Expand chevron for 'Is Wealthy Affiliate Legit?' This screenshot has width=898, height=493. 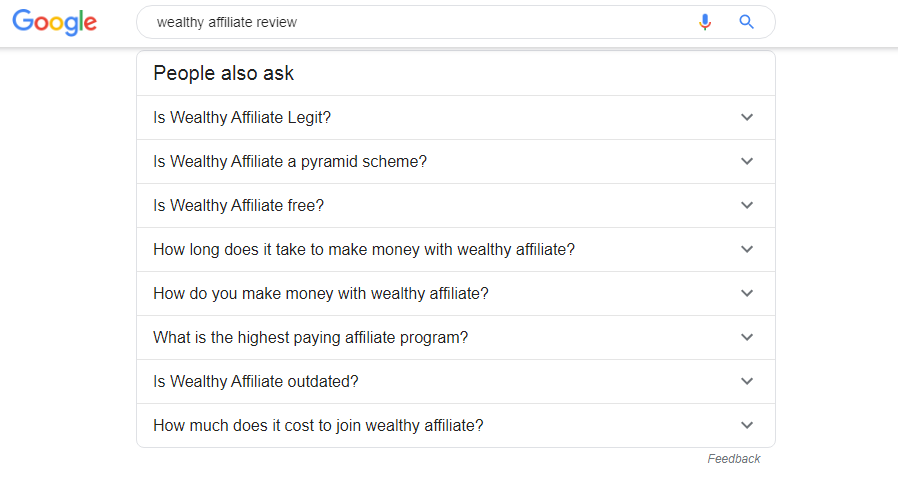pos(746,117)
